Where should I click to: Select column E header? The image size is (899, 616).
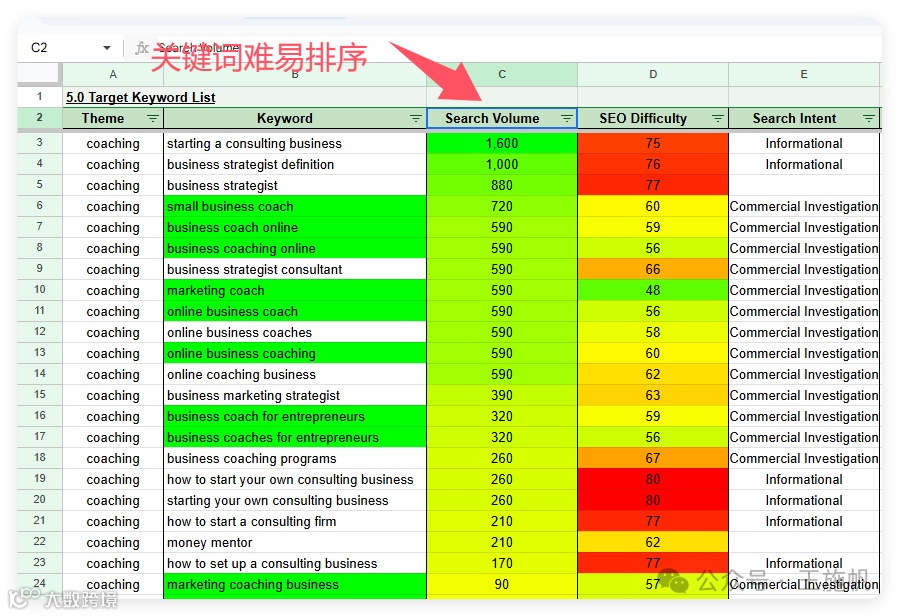804,75
